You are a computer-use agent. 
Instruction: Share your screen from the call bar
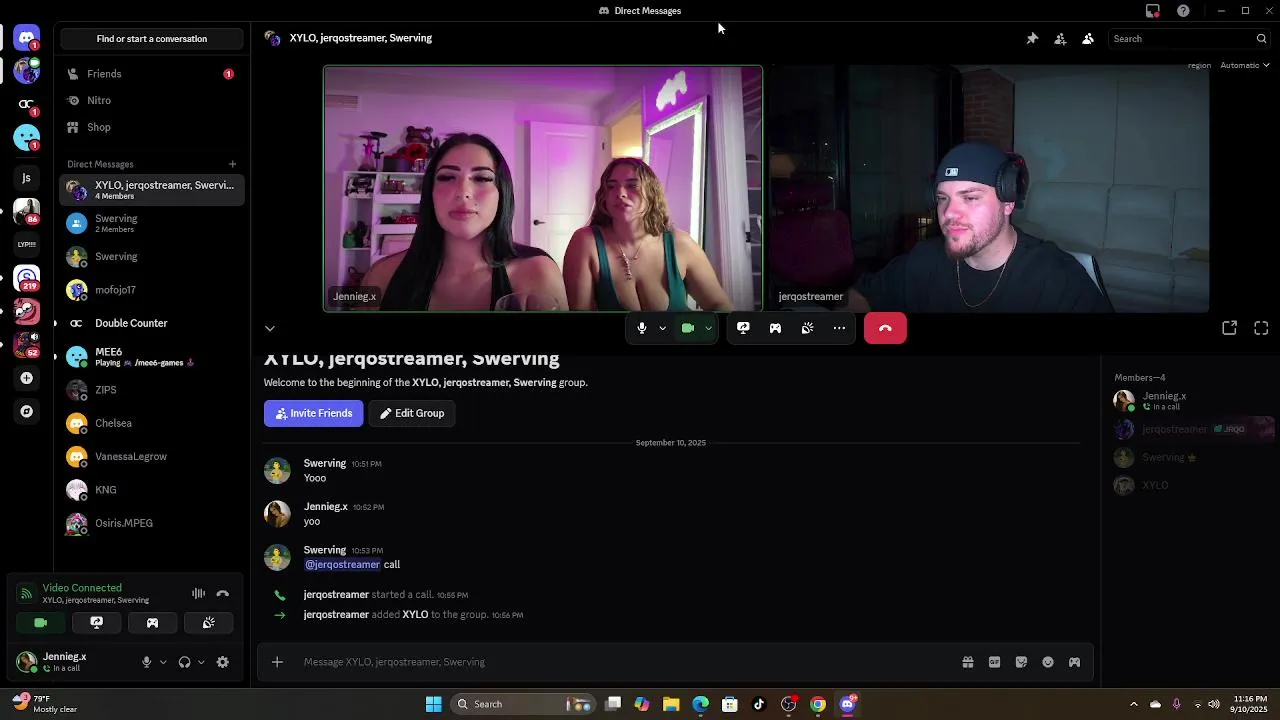click(743, 328)
